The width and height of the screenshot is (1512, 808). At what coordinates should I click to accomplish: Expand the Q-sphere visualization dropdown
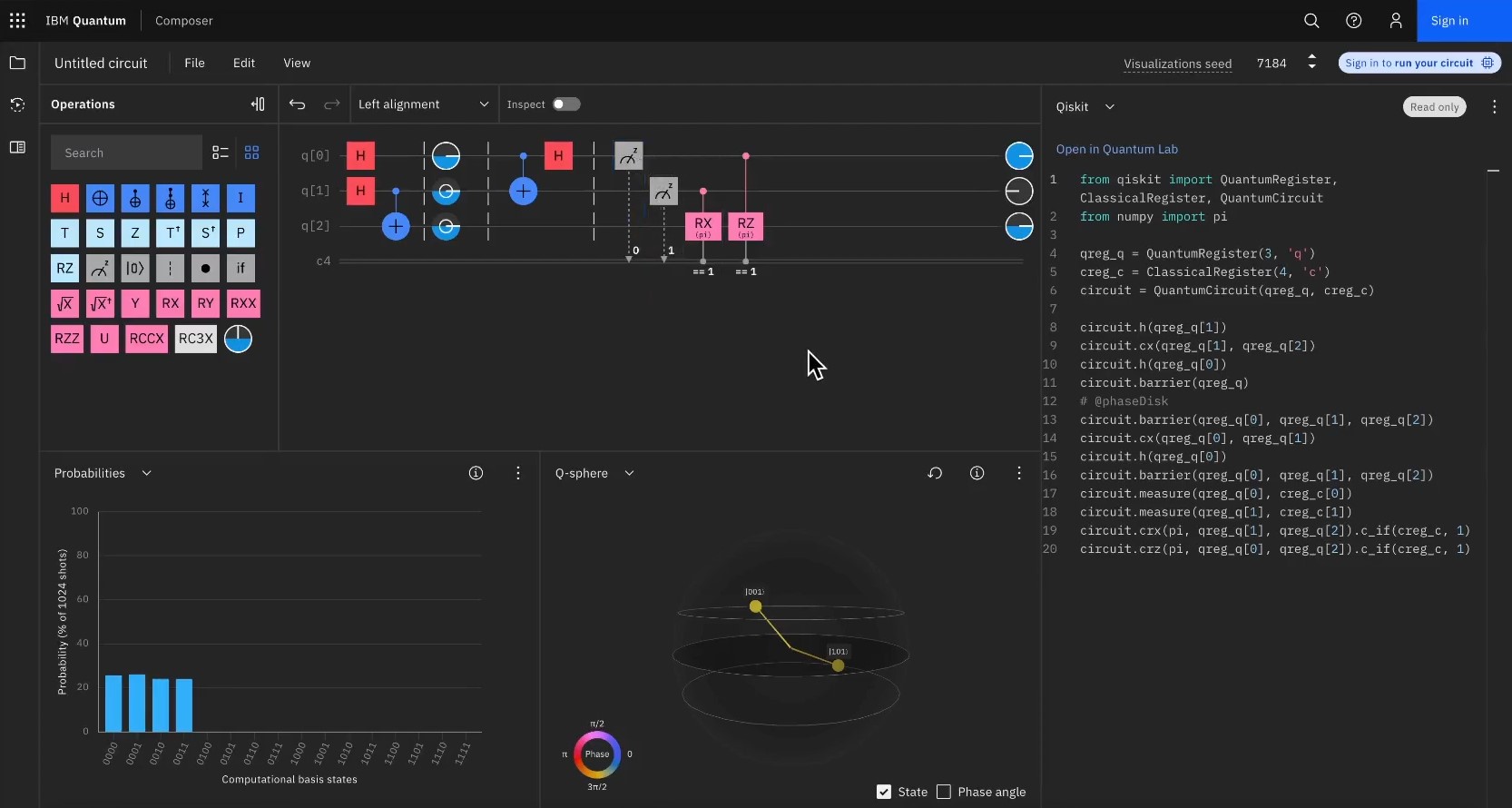tap(594, 473)
